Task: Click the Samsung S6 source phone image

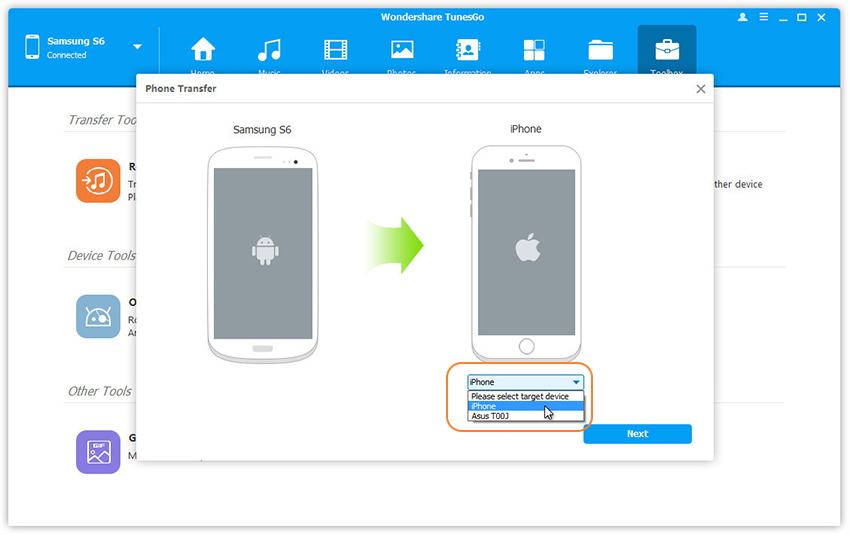Action: click(x=262, y=254)
